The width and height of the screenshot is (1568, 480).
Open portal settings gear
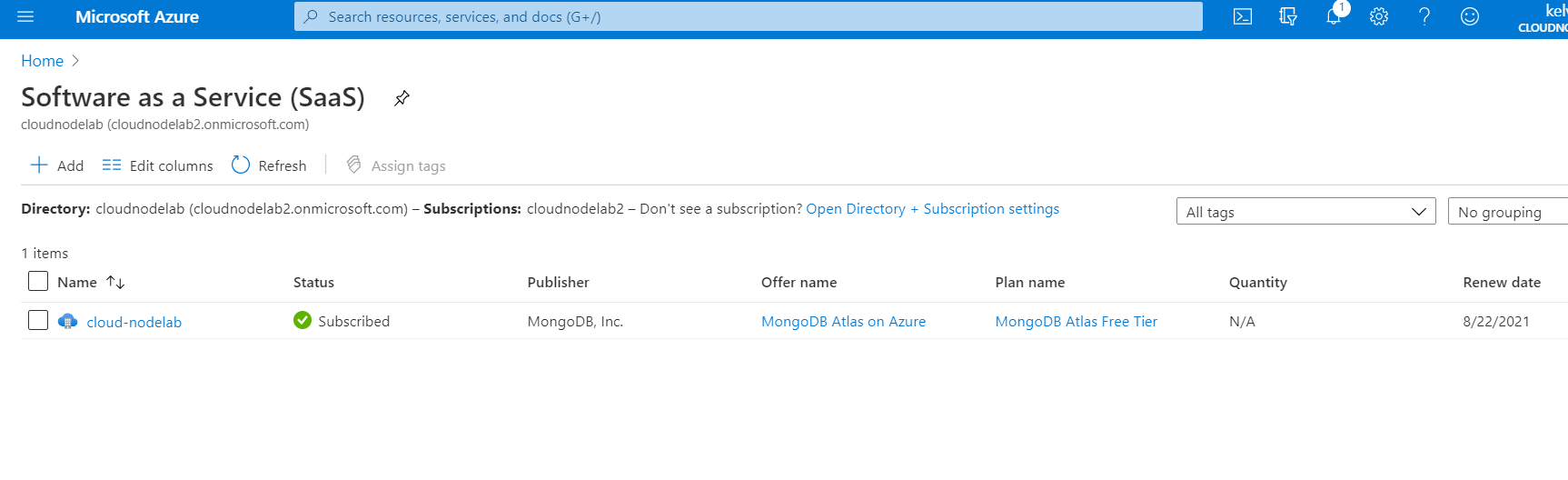pos(1379,16)
